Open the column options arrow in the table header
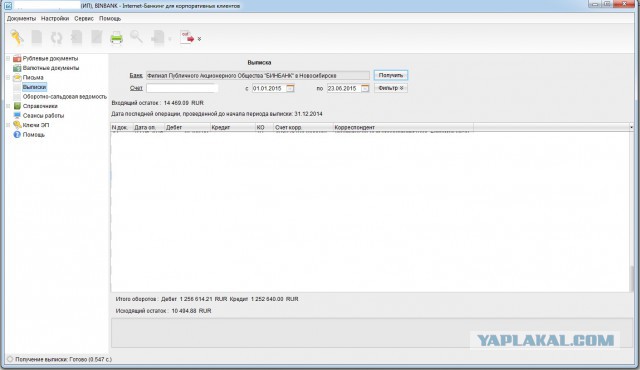 coord(631,128)
